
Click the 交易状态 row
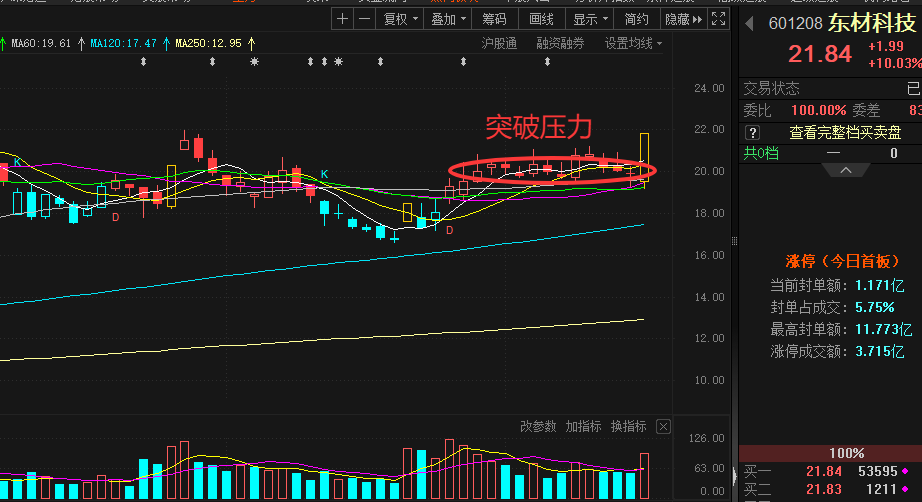coord(830,89)
